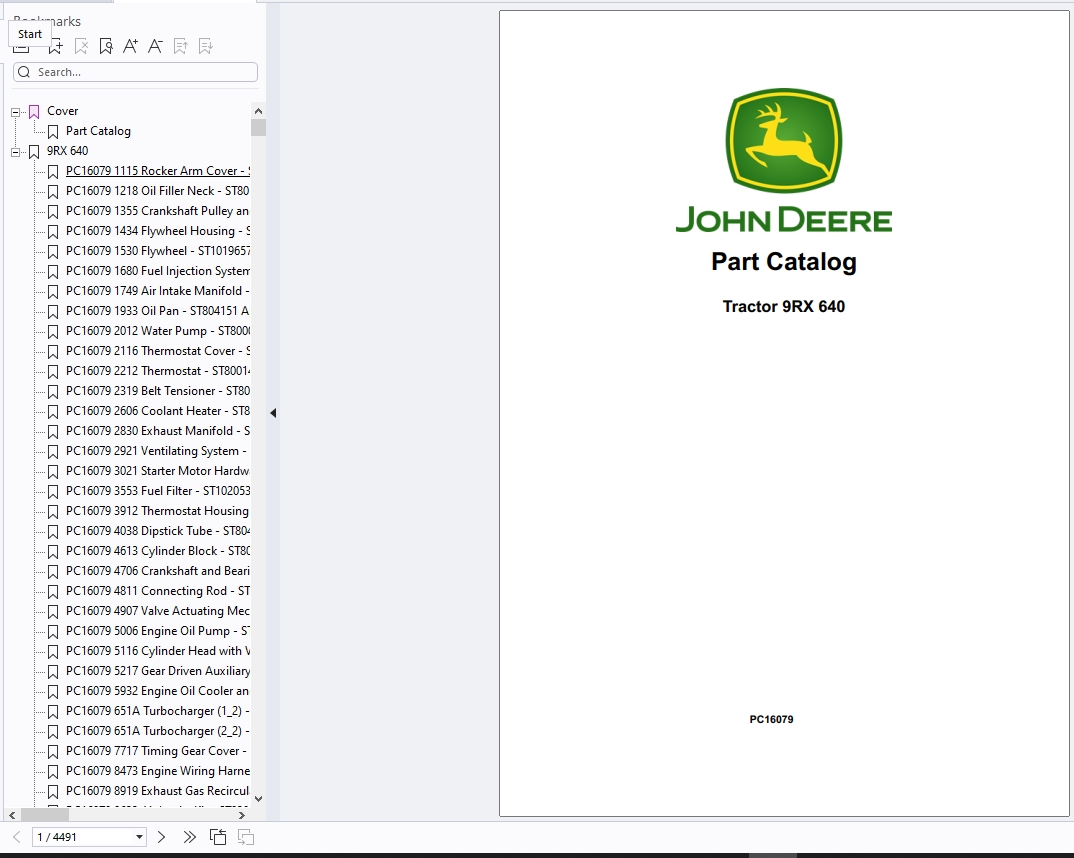The height and width of the screenshot is (858, 1074).
Task: Select PC16079 8473 Engine Wiring Harness bookmark
Action: pos(158,770)
